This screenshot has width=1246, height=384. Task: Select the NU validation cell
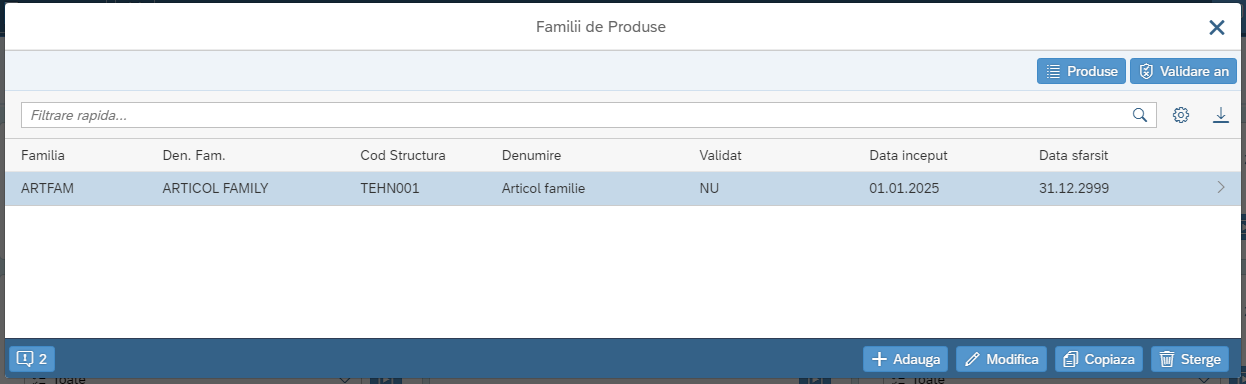709,188
